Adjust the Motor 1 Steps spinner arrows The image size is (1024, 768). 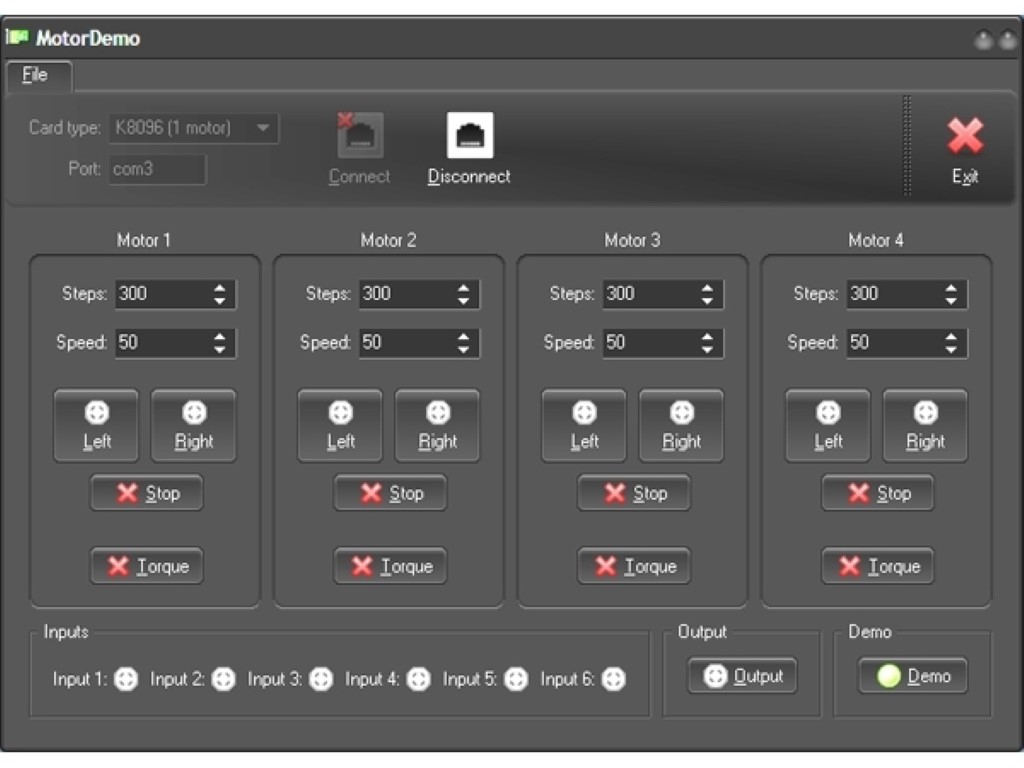220,294
